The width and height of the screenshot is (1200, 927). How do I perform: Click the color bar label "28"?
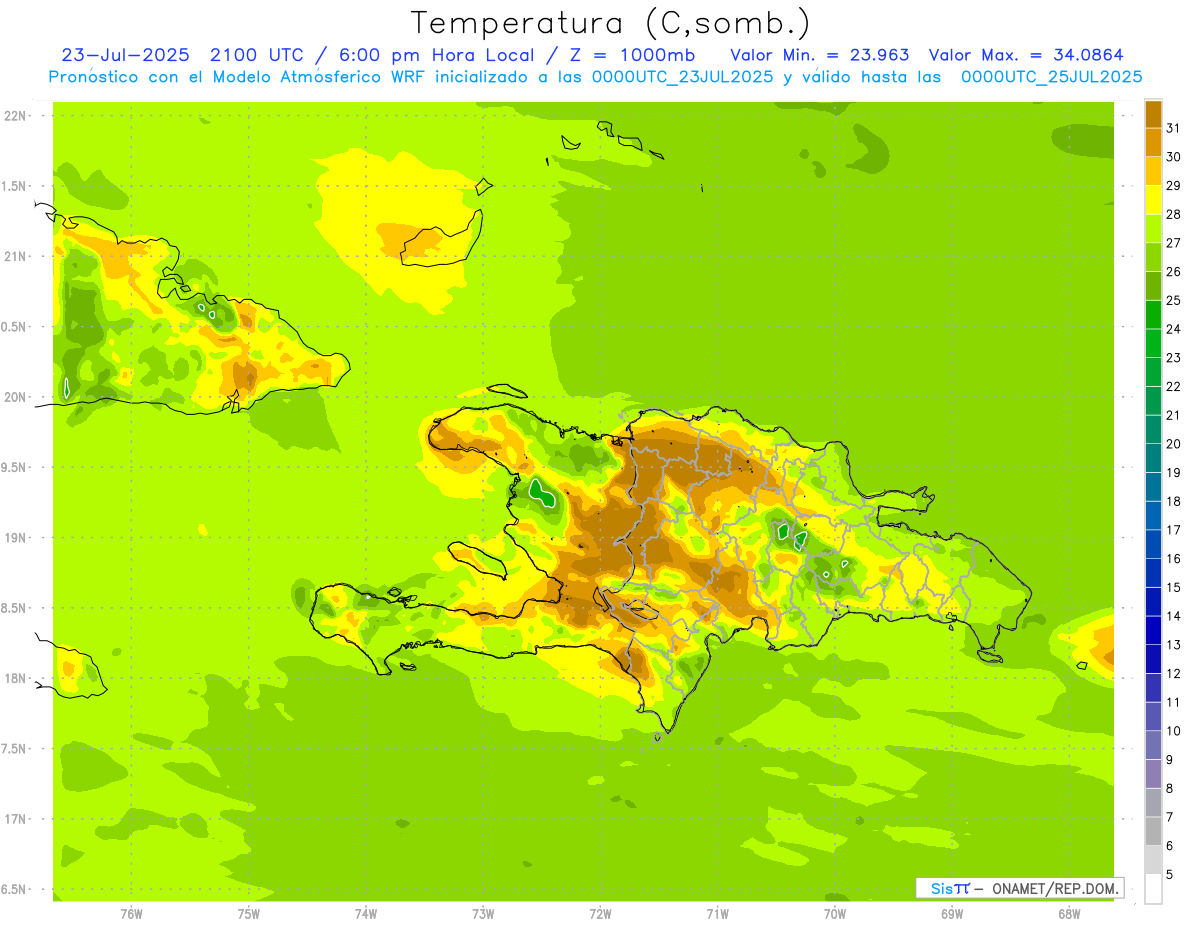click(x=1174, y=214)
